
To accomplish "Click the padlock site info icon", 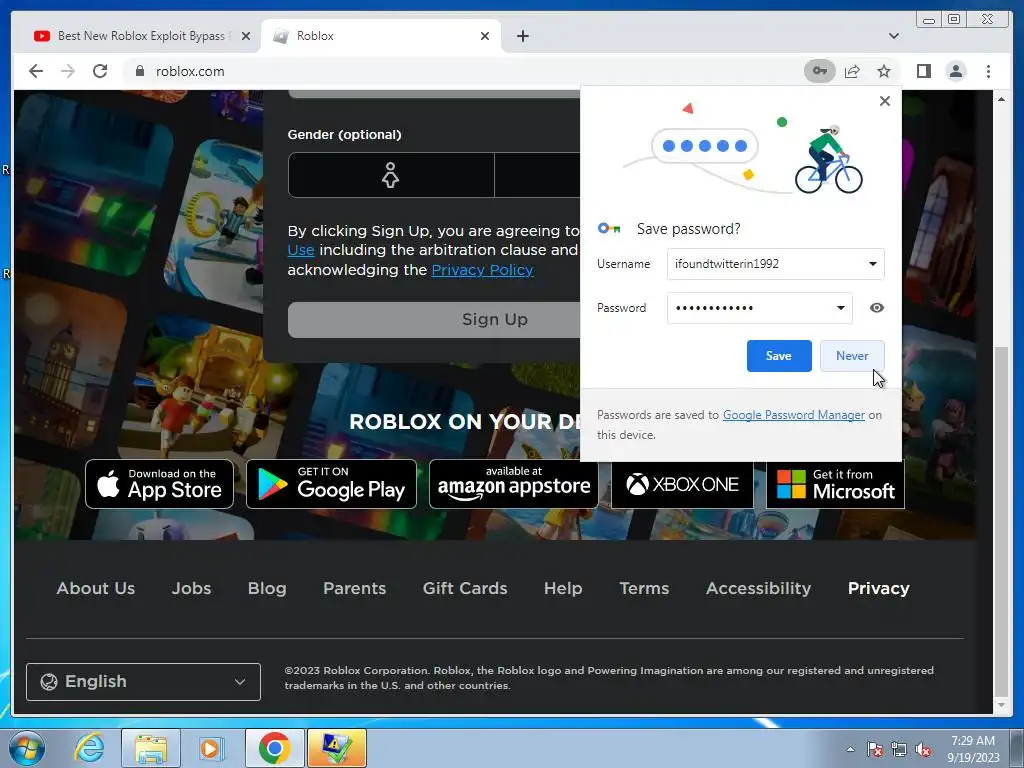I will point(139,71).
